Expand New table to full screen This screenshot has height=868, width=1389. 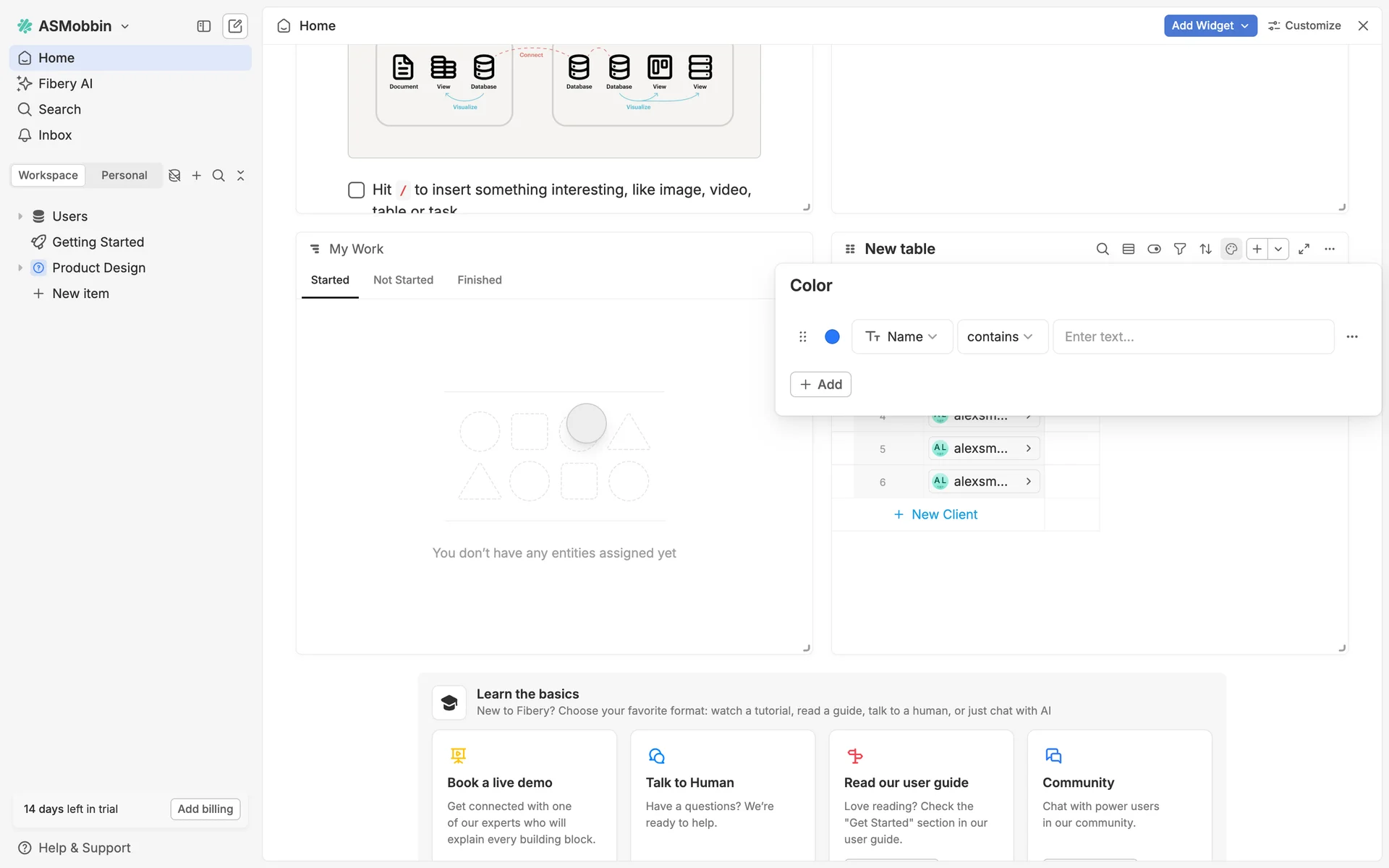tap(1304, 249)
